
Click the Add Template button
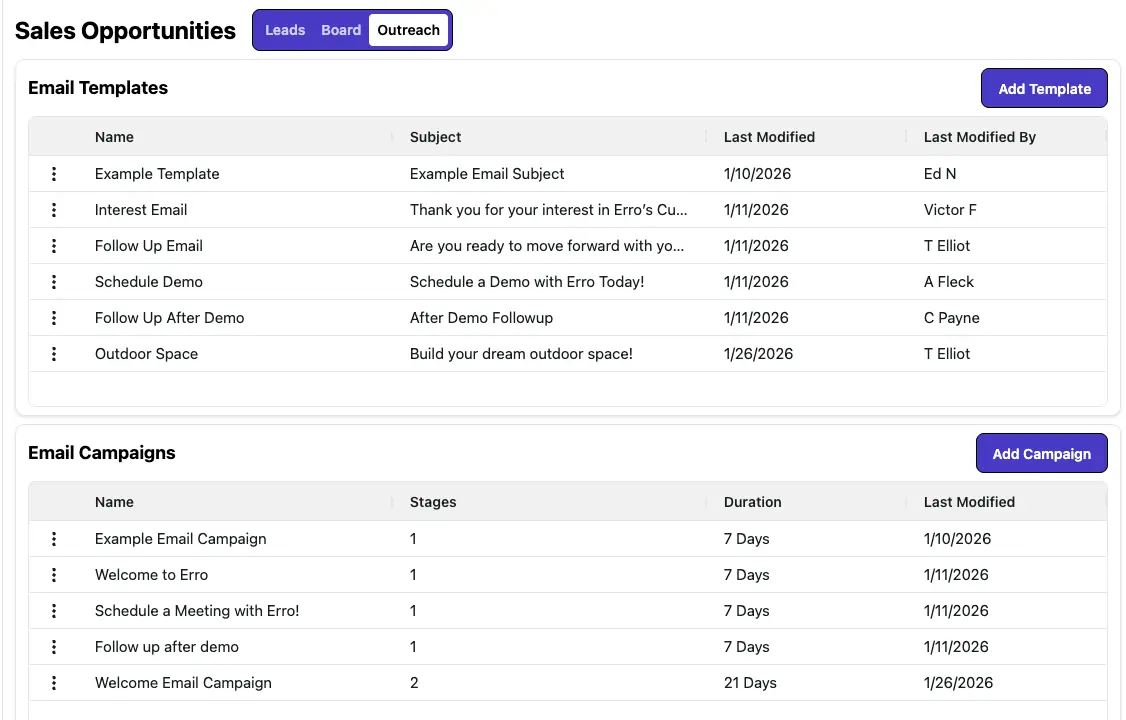(1044, 88)
